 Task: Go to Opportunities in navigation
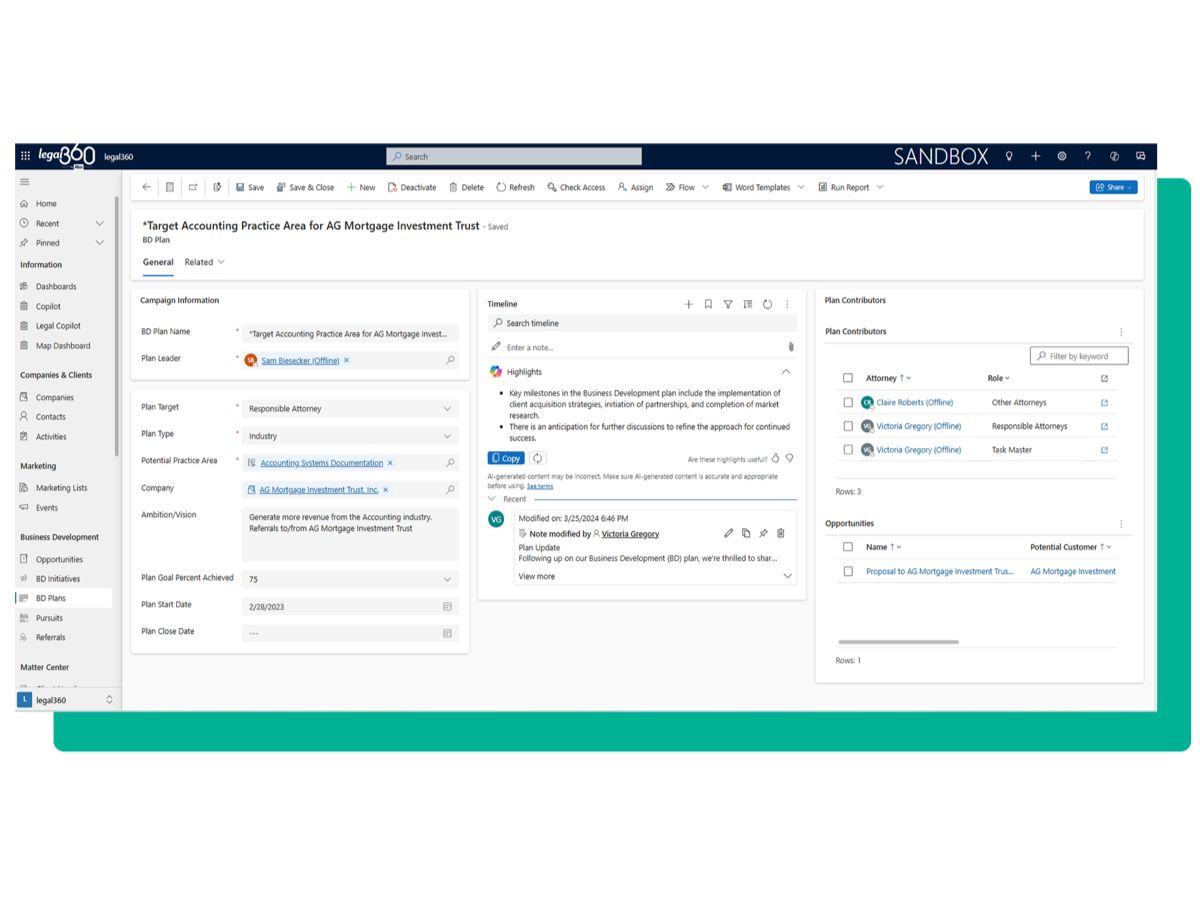tap(59, 559)
